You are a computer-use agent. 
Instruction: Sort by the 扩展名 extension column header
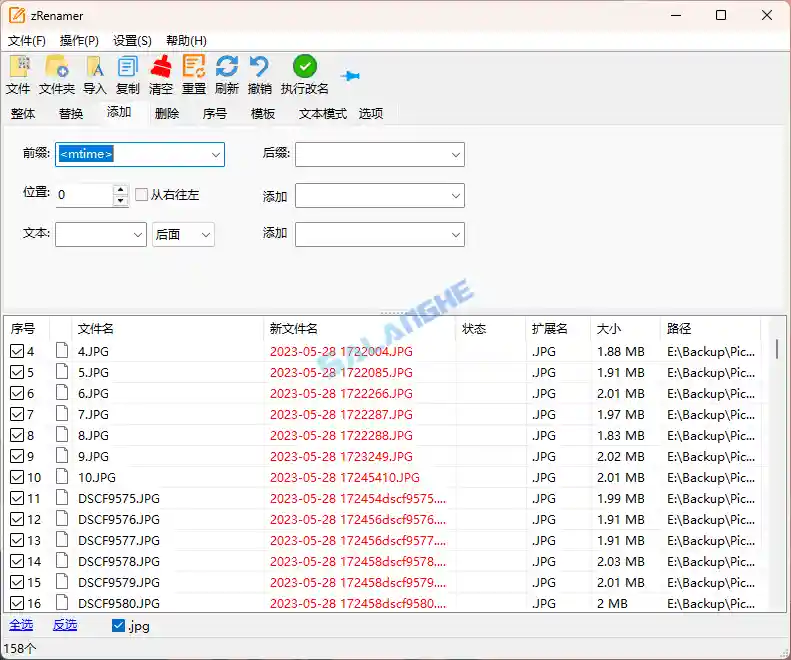[558, 328]
